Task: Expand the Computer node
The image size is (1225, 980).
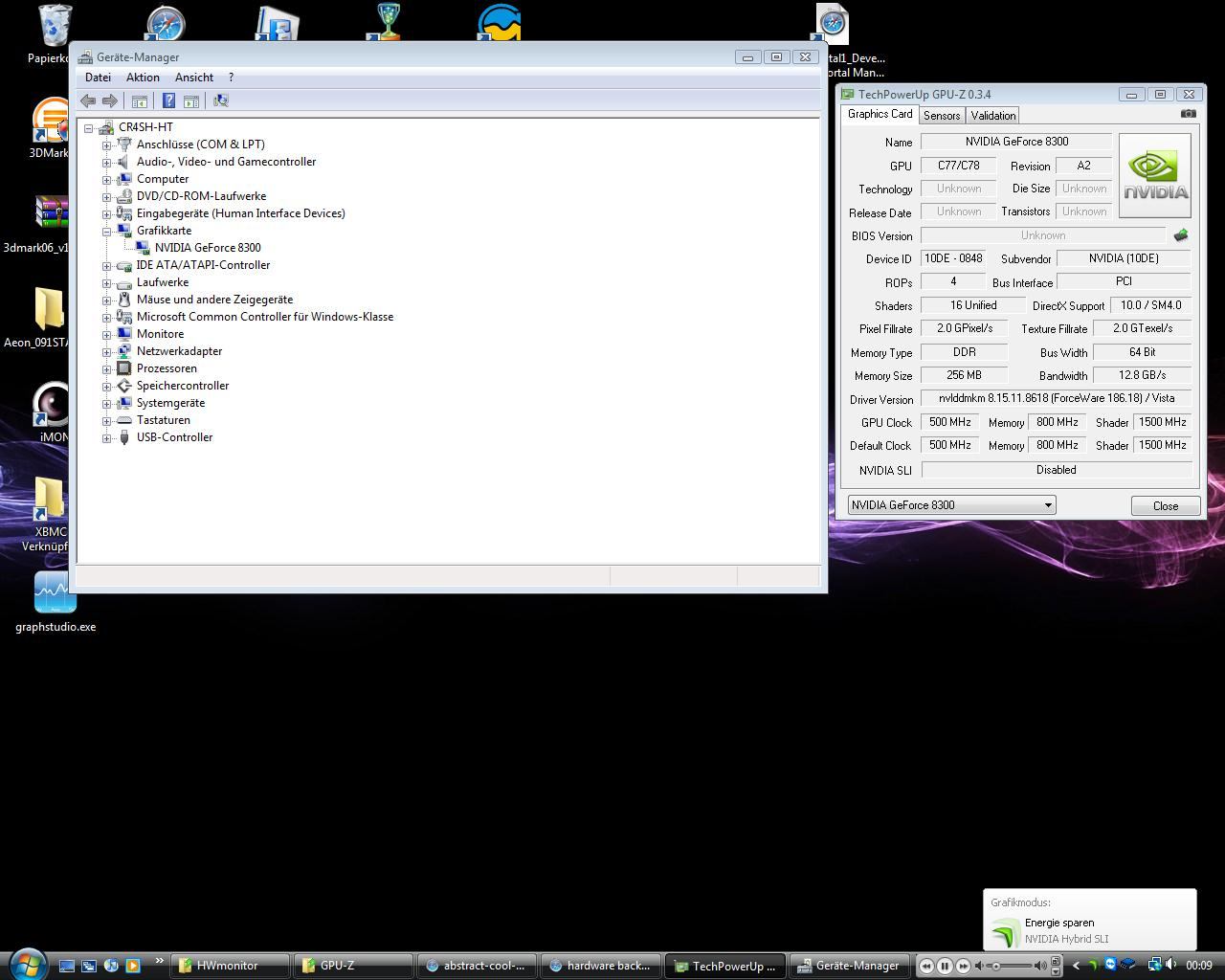Action: pyautogui.click(x=107, y=179)
